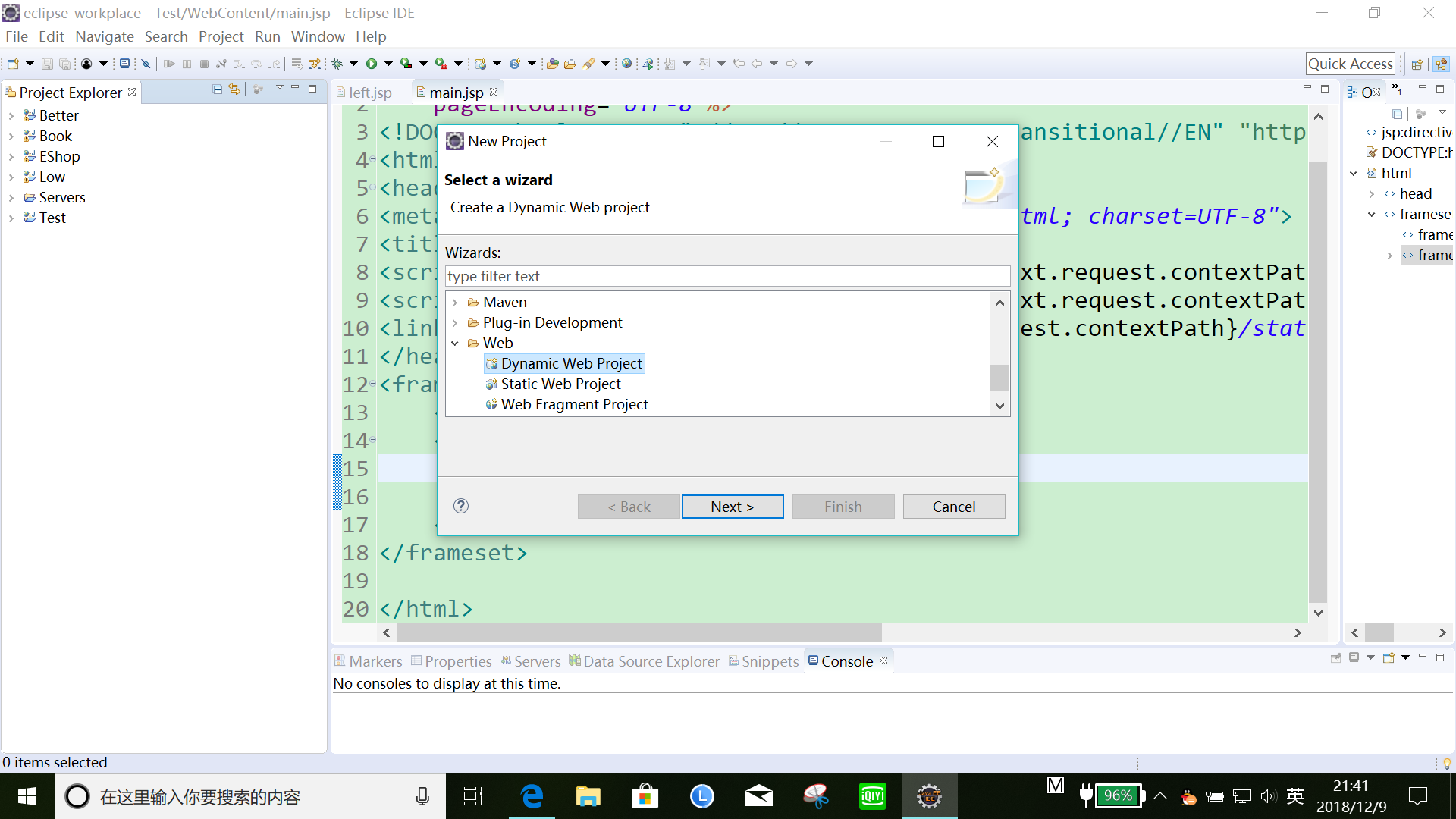
Task: Select Static Web Project wizard
Action: tap(560, 384)
